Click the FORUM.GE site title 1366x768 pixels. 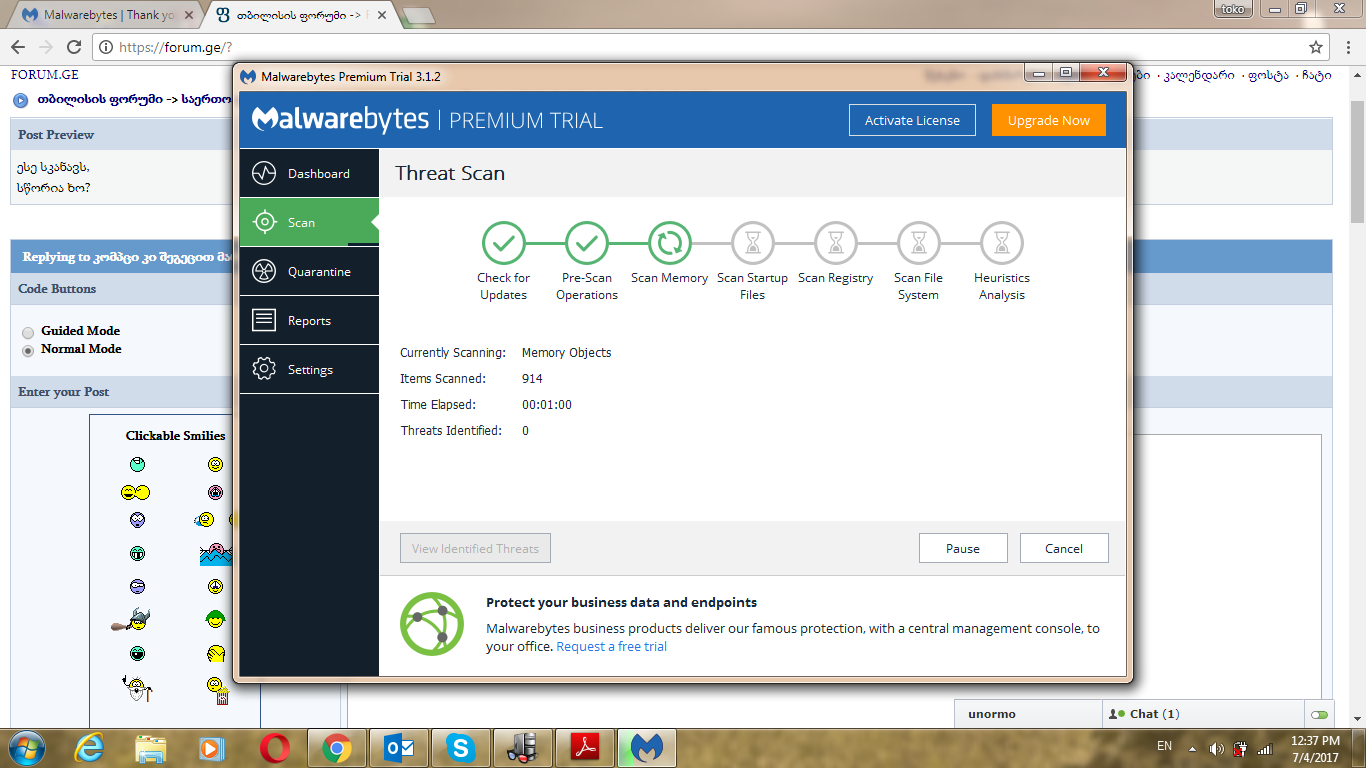(x=45, y=74)
